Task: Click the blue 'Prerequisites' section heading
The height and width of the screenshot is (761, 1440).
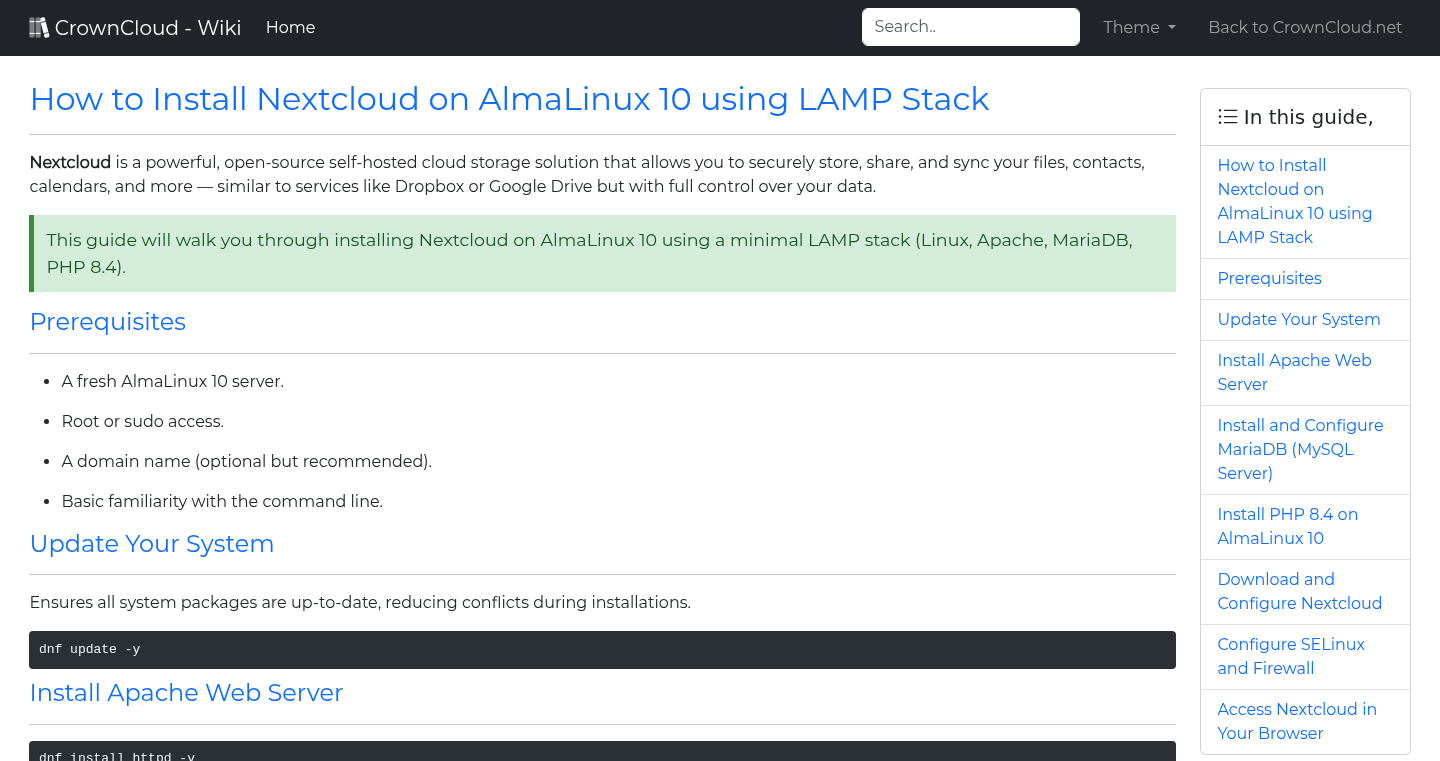Action: 107,321
